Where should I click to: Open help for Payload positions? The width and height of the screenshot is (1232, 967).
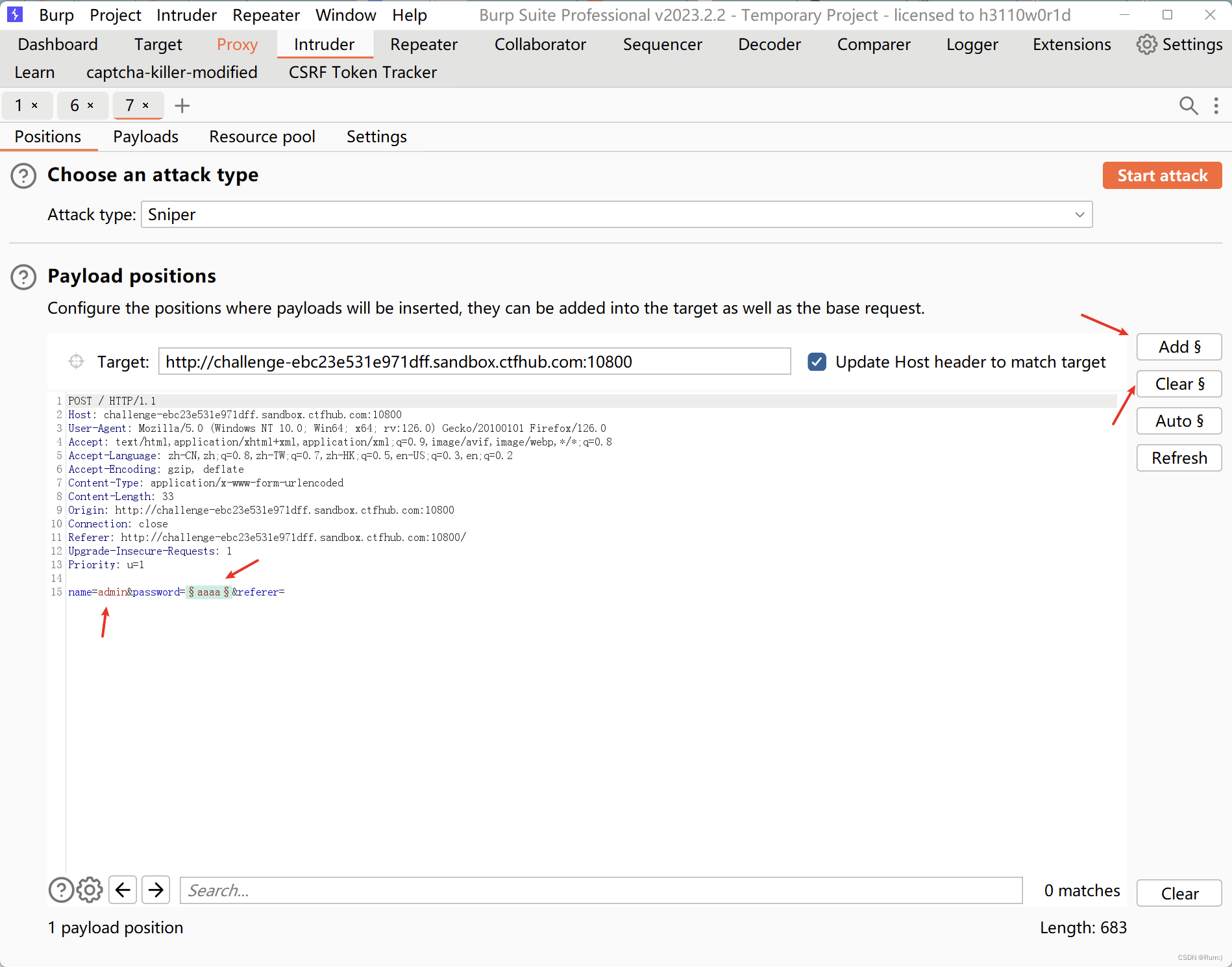[23, 277]
